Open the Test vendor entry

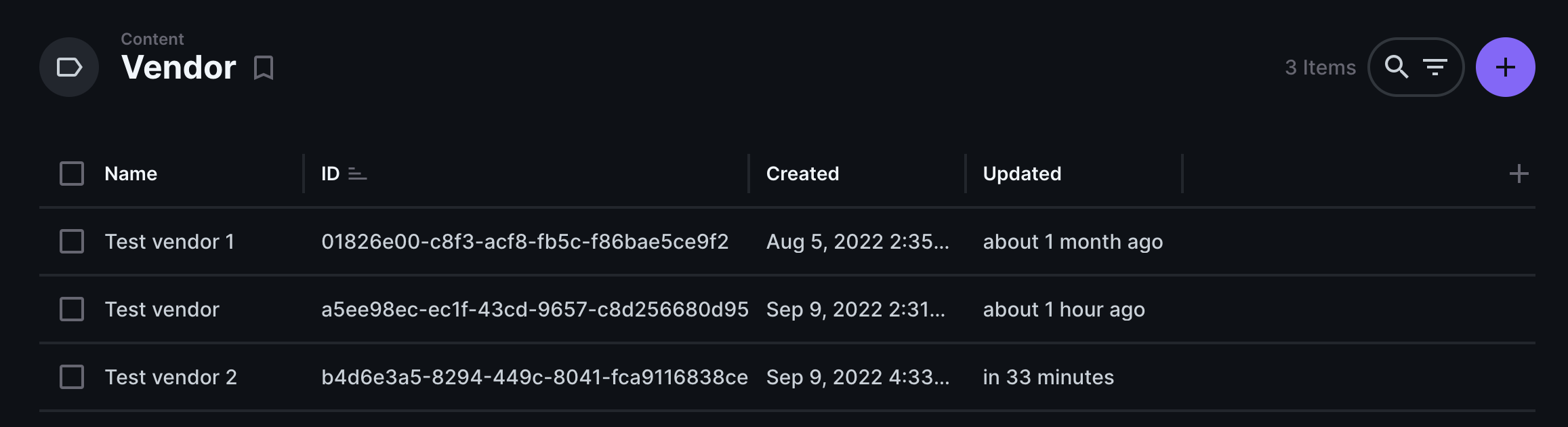click(x=161, y=309)
